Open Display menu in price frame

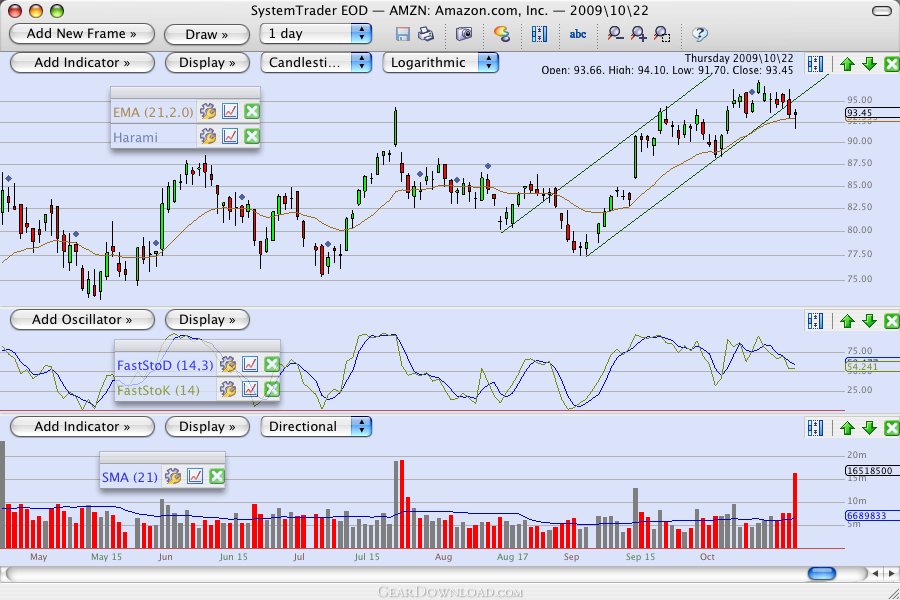207,63
